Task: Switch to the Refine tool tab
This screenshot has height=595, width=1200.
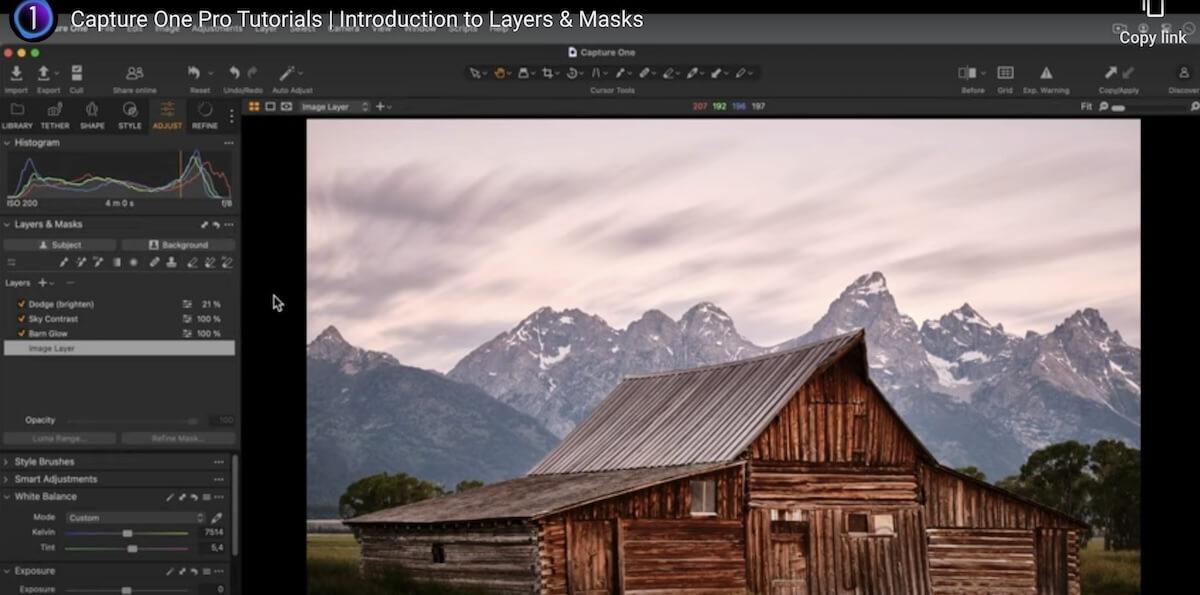Action: (205, 115)
